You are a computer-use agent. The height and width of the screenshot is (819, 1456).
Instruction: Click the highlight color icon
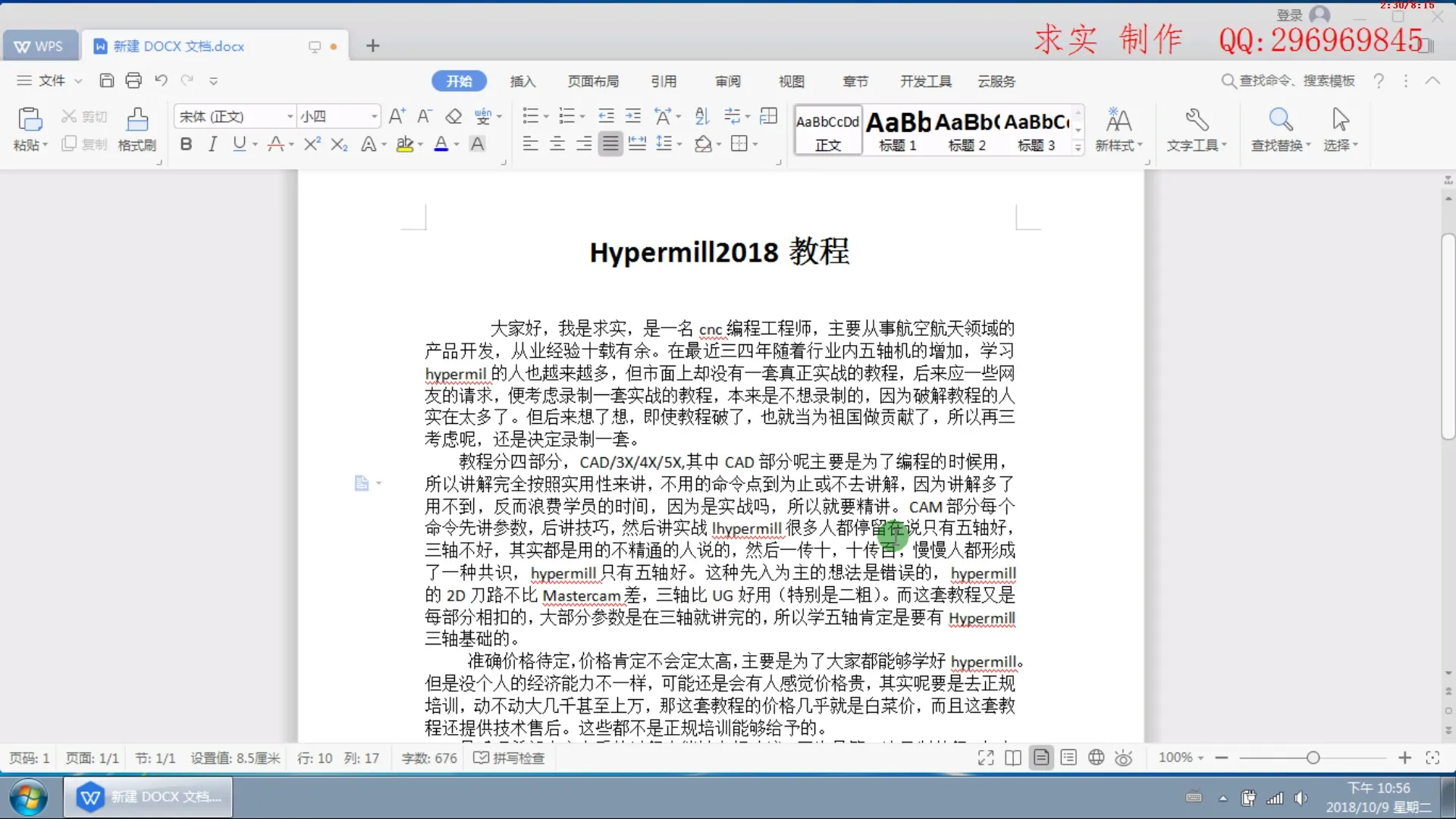(405, 144)
